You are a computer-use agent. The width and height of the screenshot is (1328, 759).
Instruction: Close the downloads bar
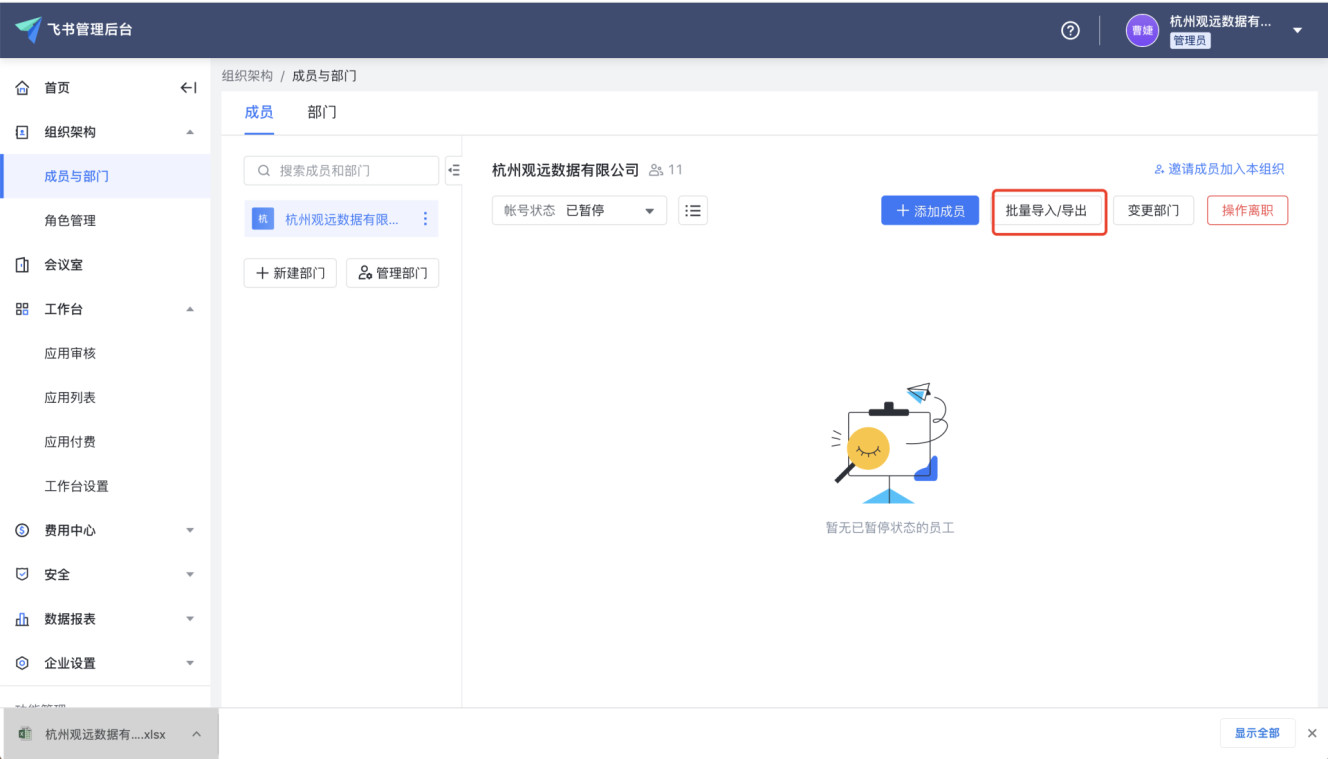point(1312,733)
